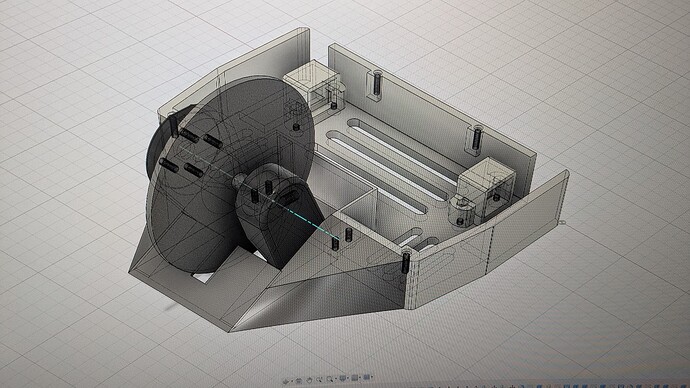
Task: Expand the Viewports dropdown arrow
Action: [372, 376]
